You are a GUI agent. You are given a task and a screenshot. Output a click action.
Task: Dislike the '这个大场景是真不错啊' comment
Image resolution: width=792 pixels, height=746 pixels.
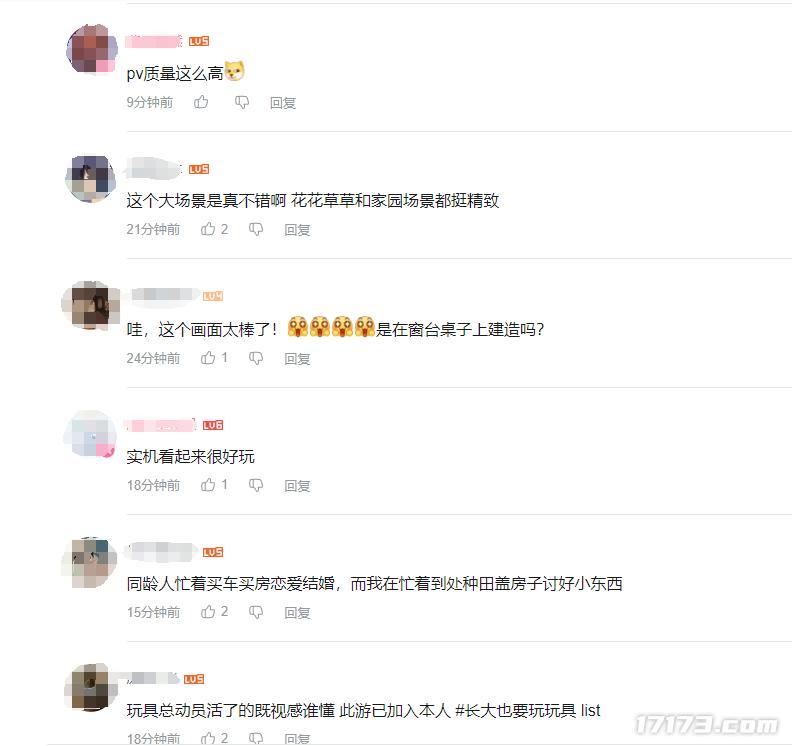click(x=256, y=229)
